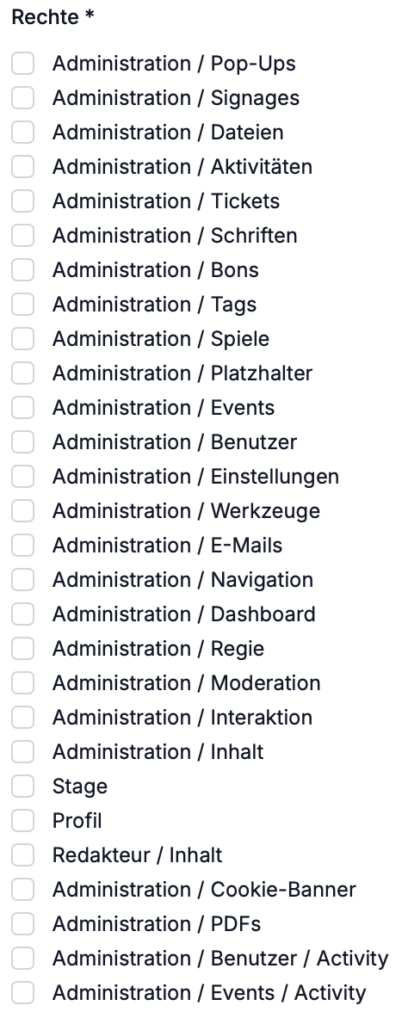Screen dimensions: 408x1024
Task: Select Administration / Aktivitäten permission
Action: 23,167
